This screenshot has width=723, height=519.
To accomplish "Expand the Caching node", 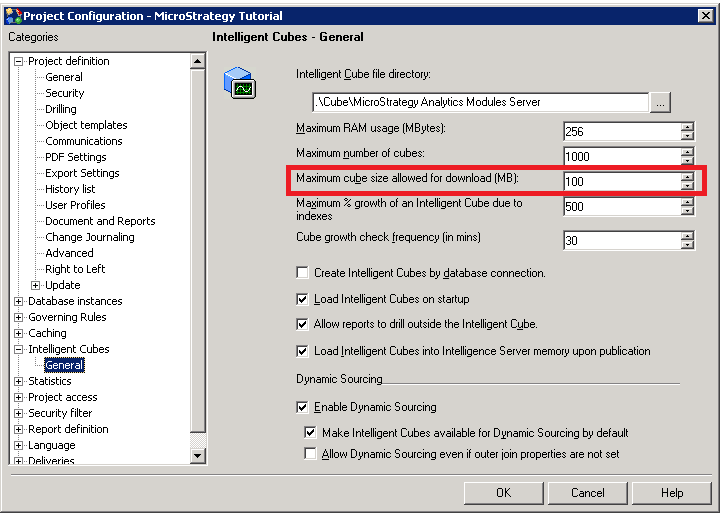I will coord(18,333).
